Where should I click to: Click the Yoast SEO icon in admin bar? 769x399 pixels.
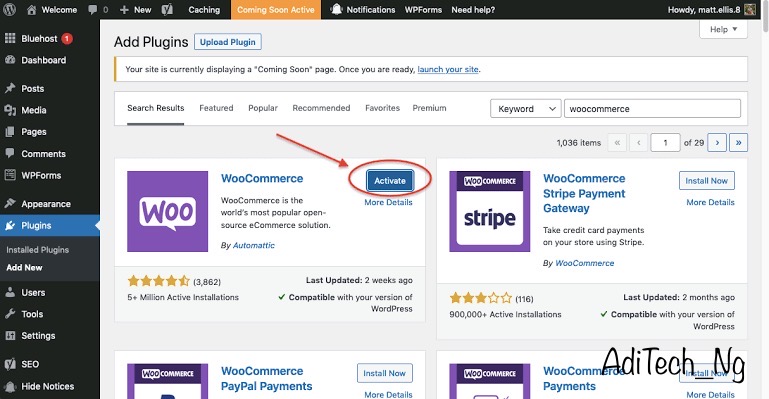pyautogui.click(x=167, y=9)
